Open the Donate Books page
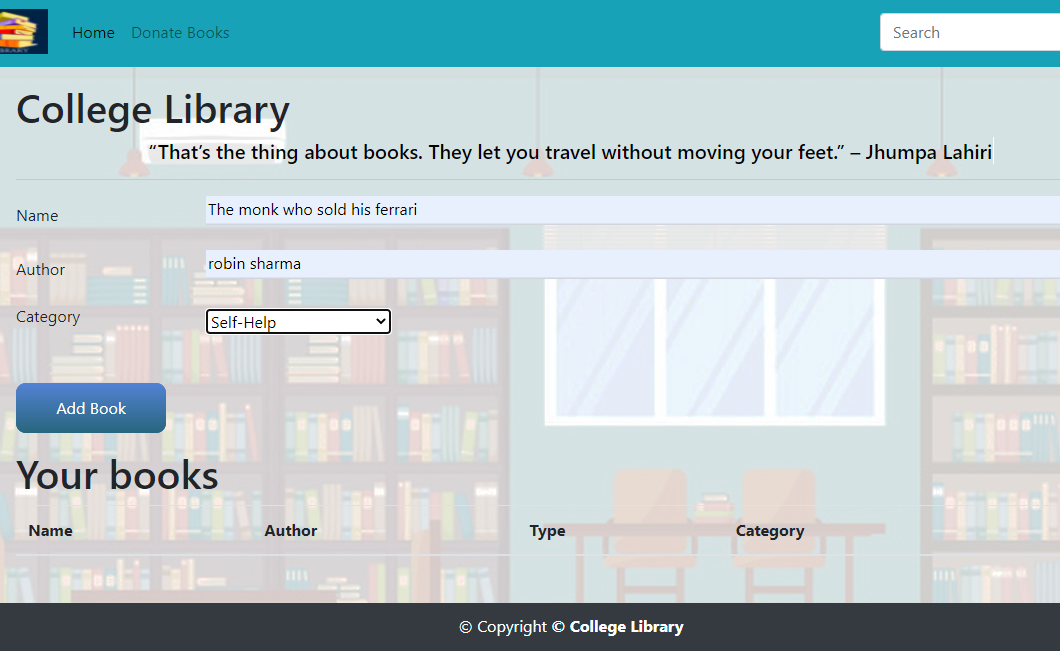 tap(180, 33)
